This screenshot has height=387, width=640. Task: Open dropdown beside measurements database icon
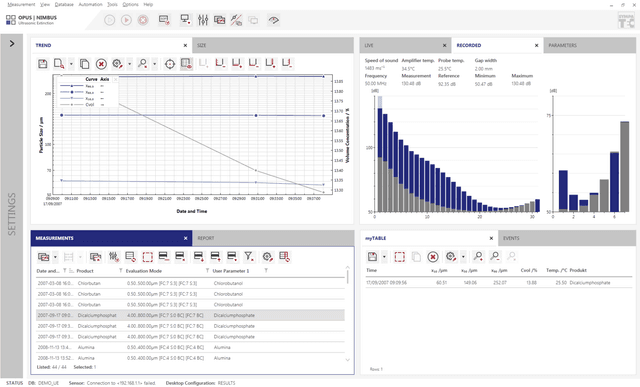pos(55,257)
